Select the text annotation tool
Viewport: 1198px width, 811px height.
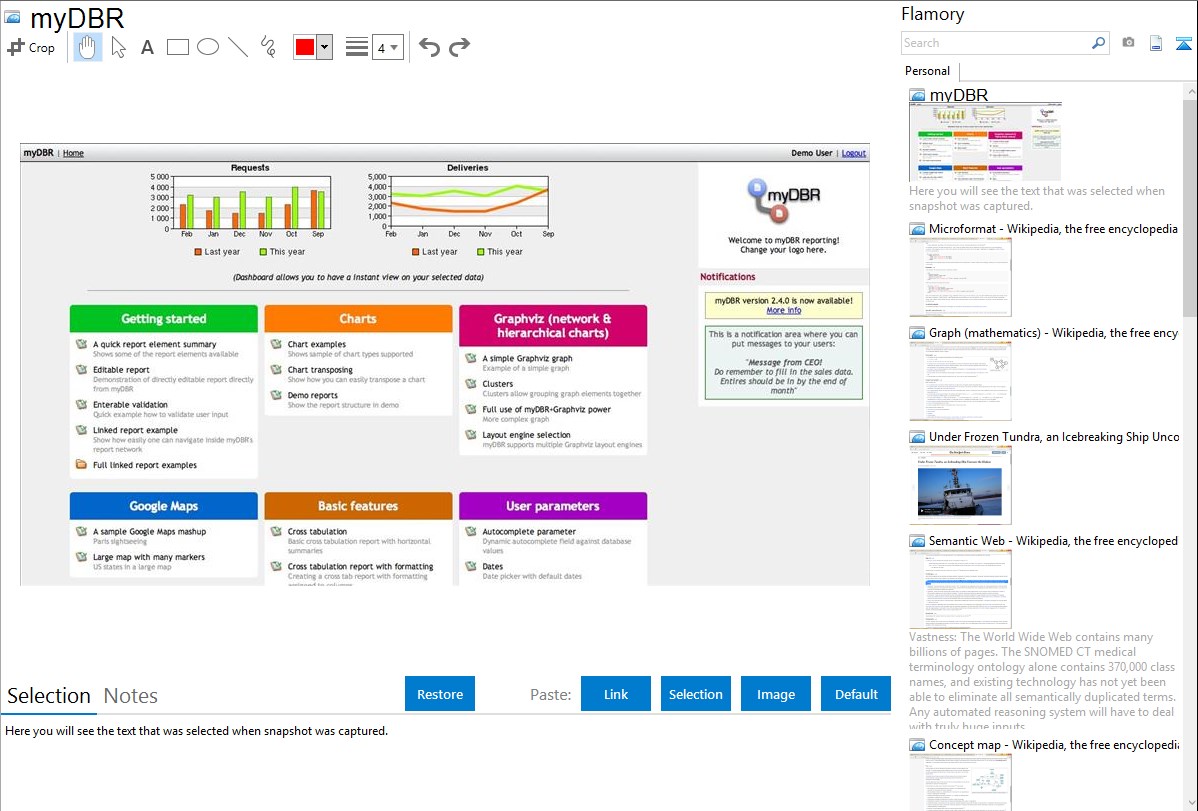coord(147,47)
